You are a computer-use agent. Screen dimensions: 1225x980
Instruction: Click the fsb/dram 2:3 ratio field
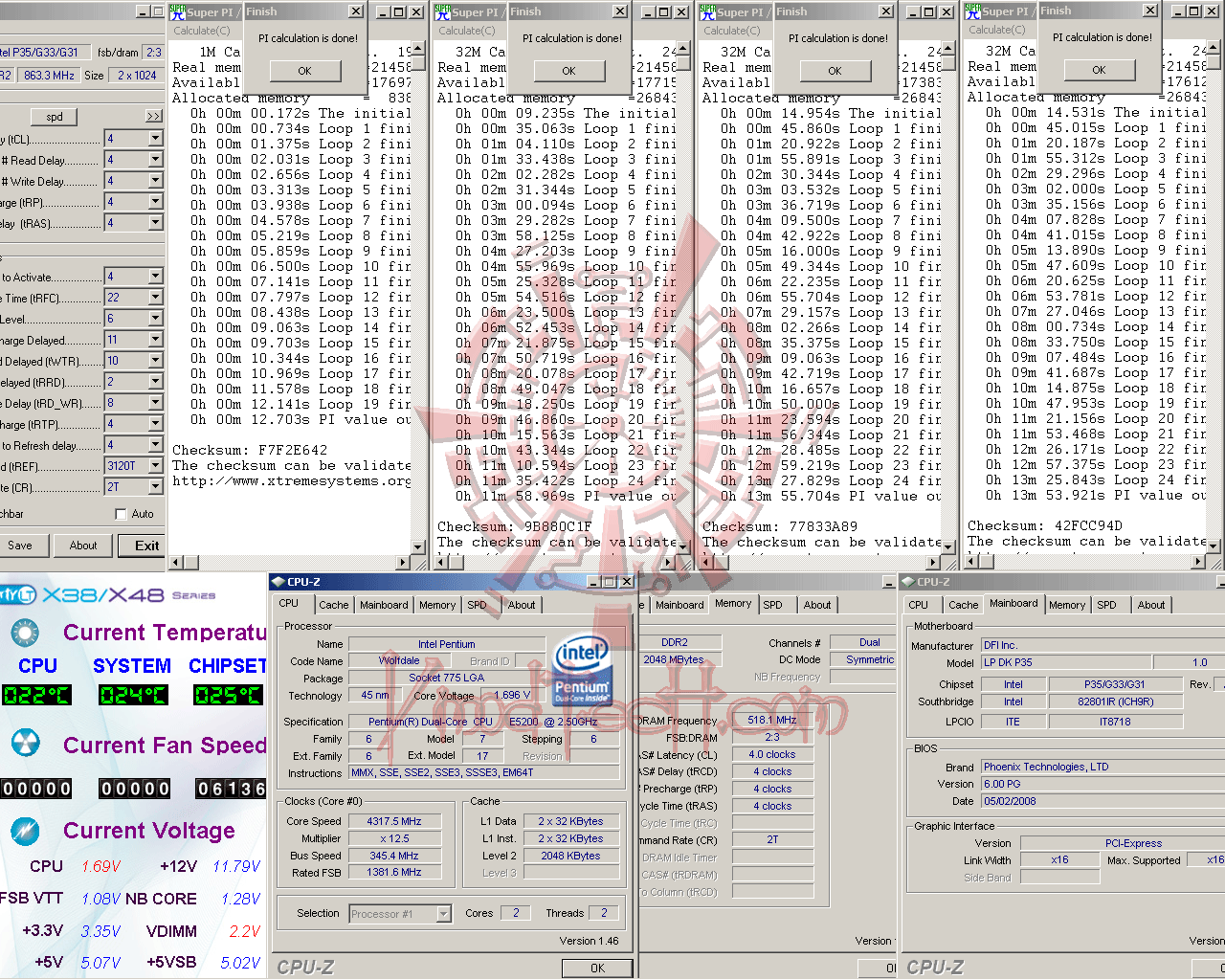(x=154, y=53)
